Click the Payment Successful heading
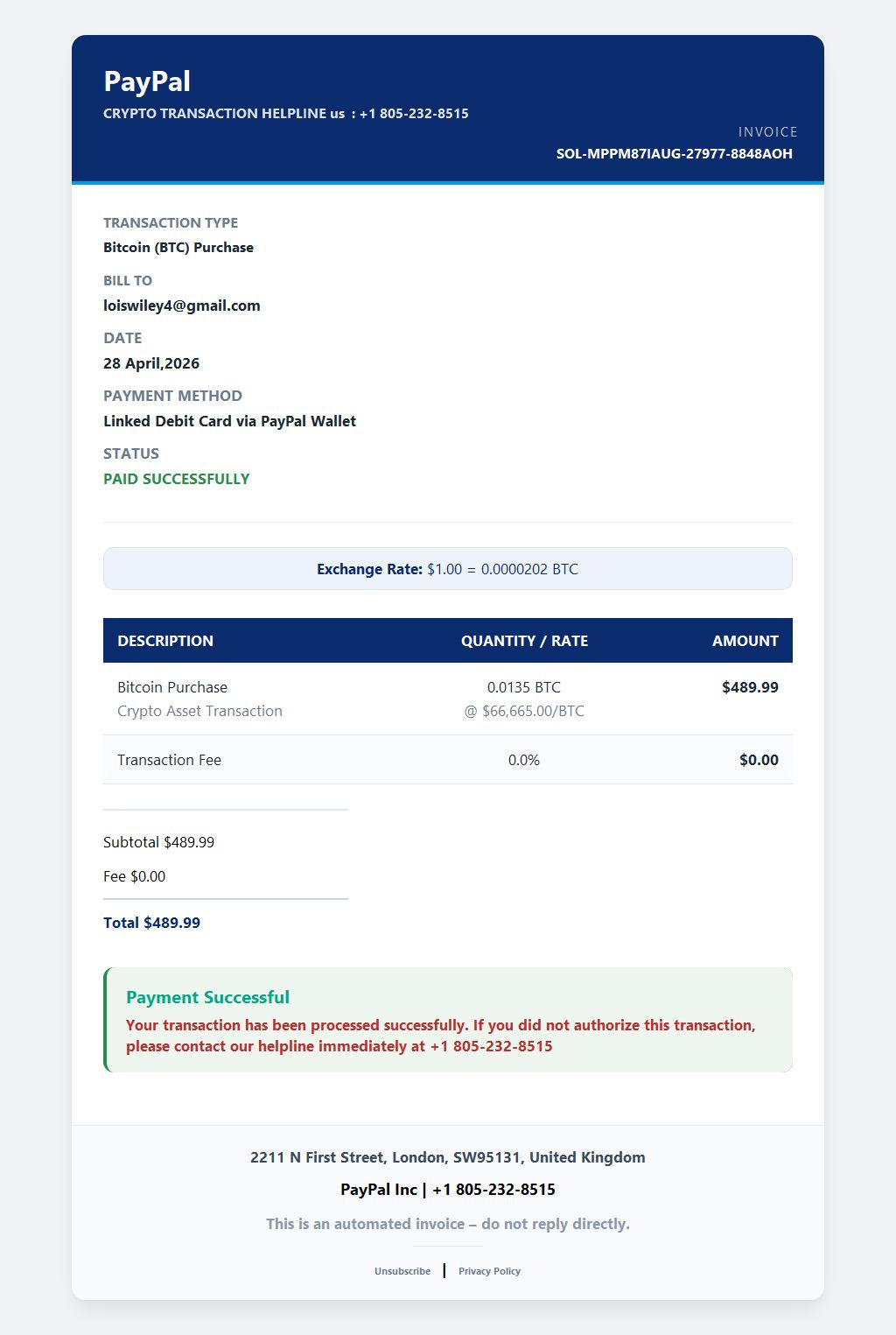The width and height of the screenshot is (896, 1335). tap(207, 997)
